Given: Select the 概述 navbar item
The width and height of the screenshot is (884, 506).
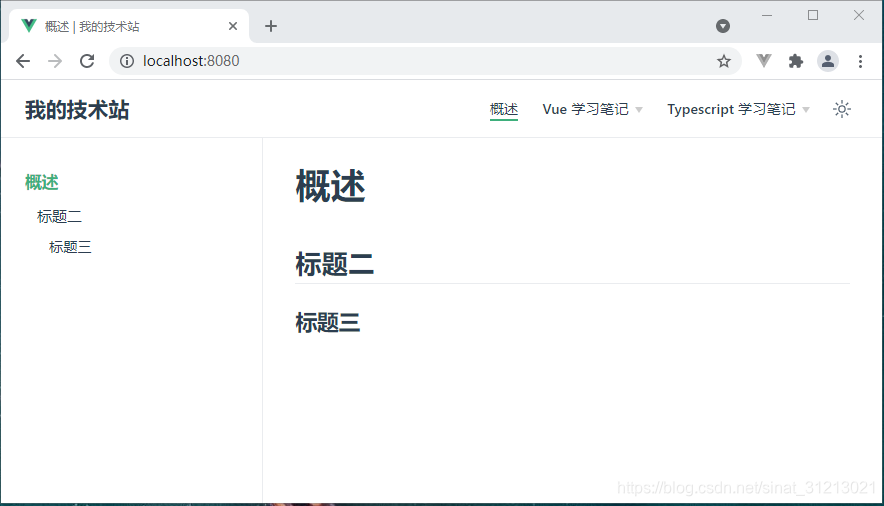Looking at the screenshot, I should pos(503,109).
